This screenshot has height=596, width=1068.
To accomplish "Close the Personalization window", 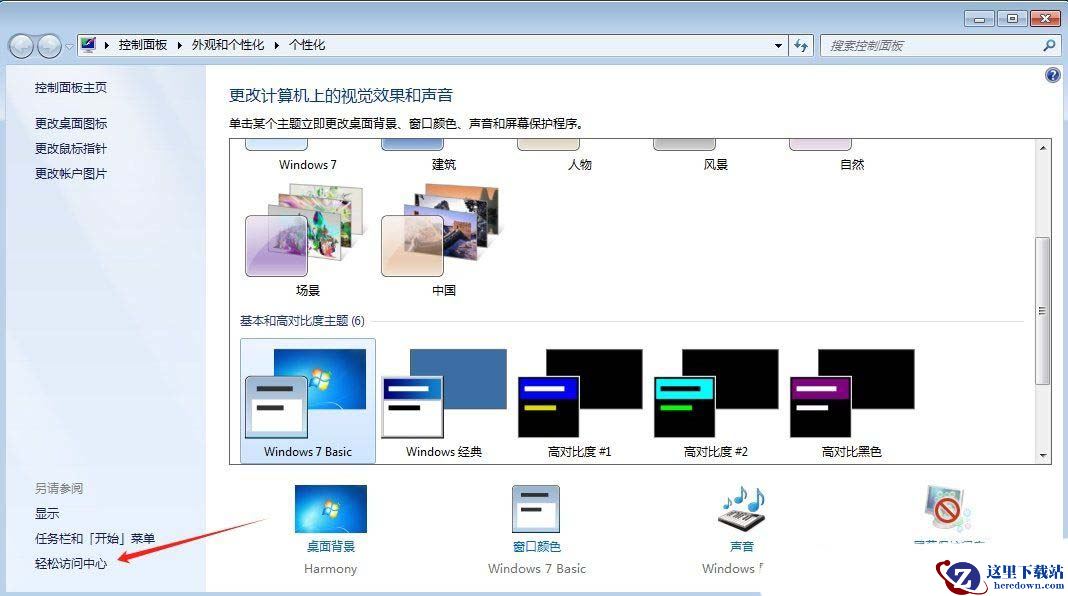I will tap(1045, 18).
